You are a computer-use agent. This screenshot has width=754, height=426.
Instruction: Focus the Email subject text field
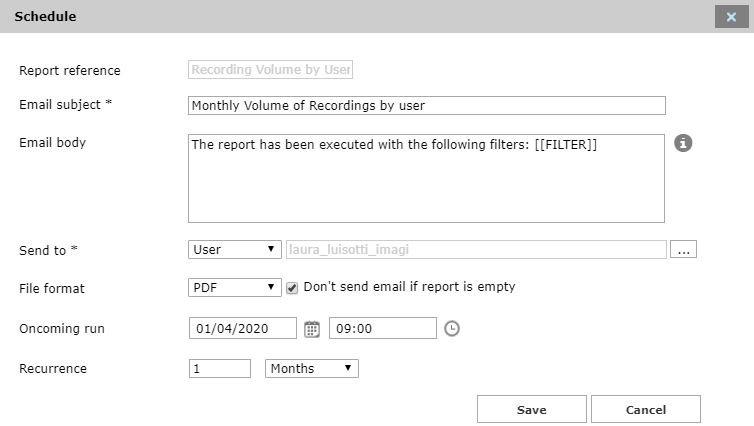pos(426,106)
